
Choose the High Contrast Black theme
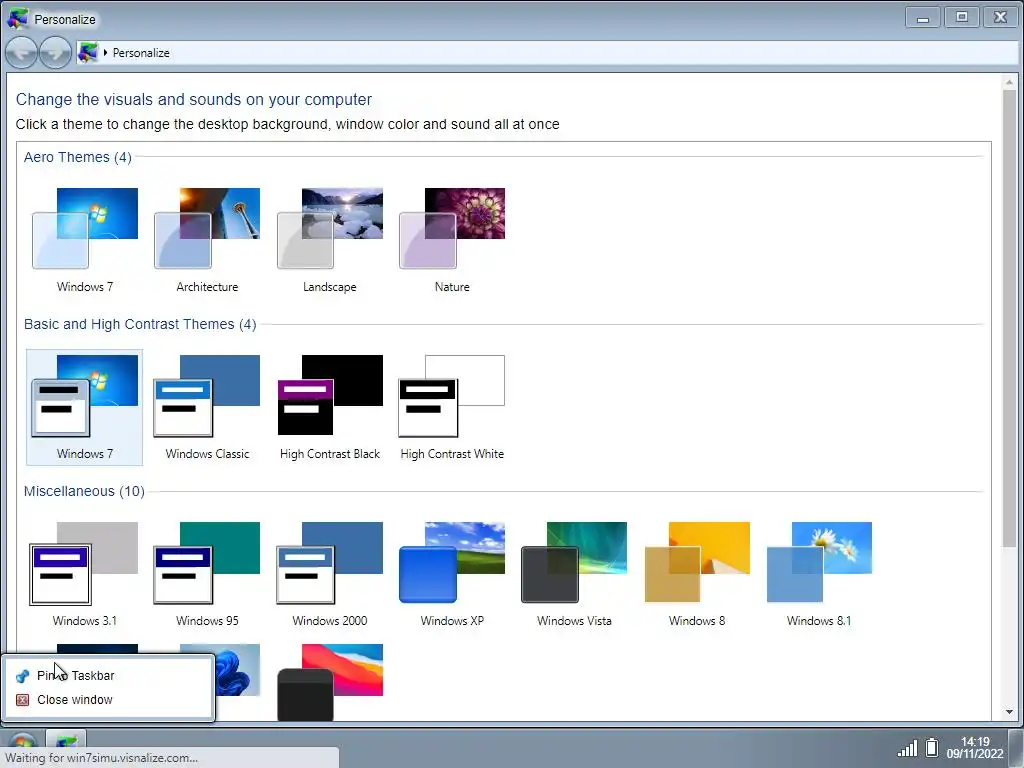[x=329, y=407]
